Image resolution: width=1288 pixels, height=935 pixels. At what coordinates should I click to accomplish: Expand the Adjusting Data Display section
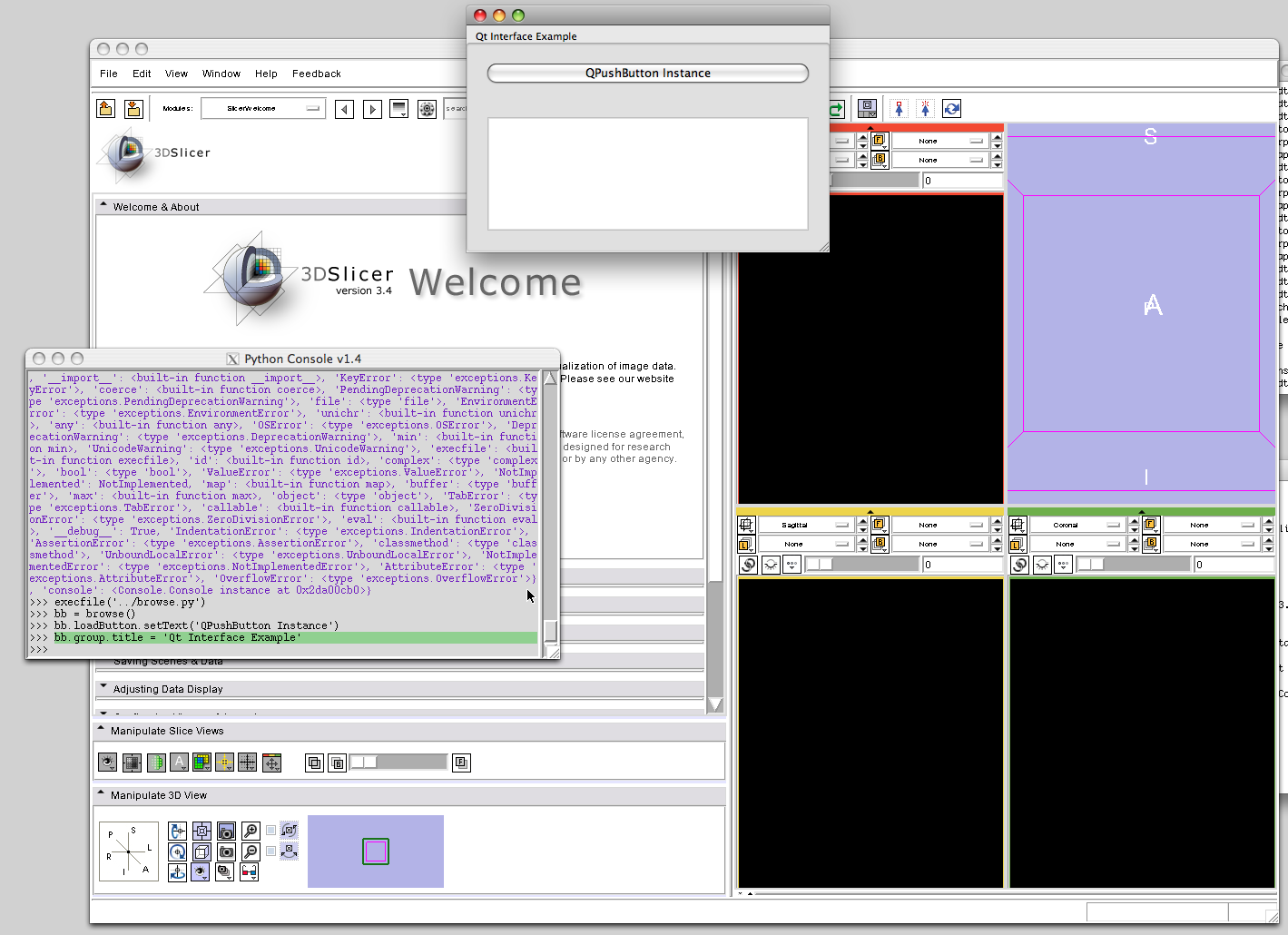click(x=103, y=688)
